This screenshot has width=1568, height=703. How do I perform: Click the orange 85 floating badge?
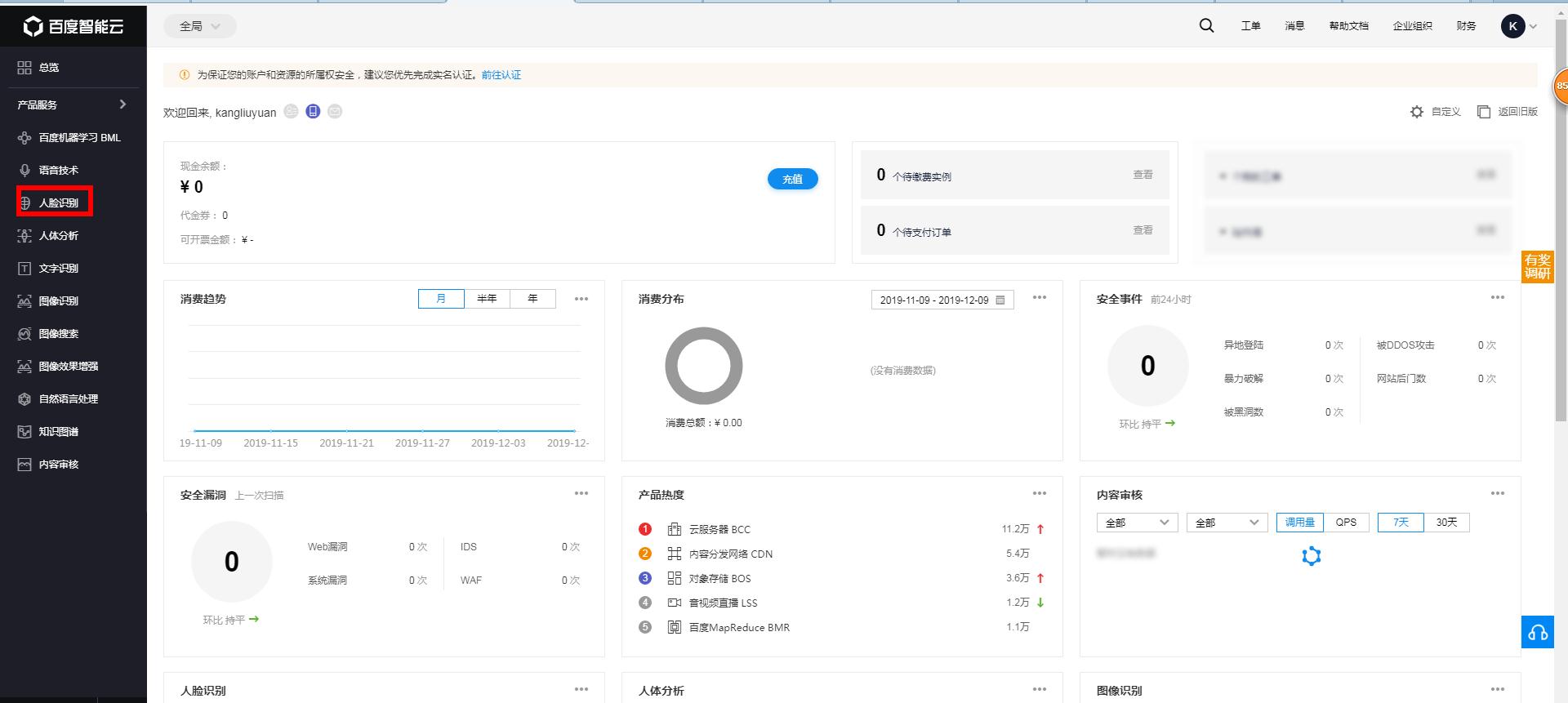1560,86
